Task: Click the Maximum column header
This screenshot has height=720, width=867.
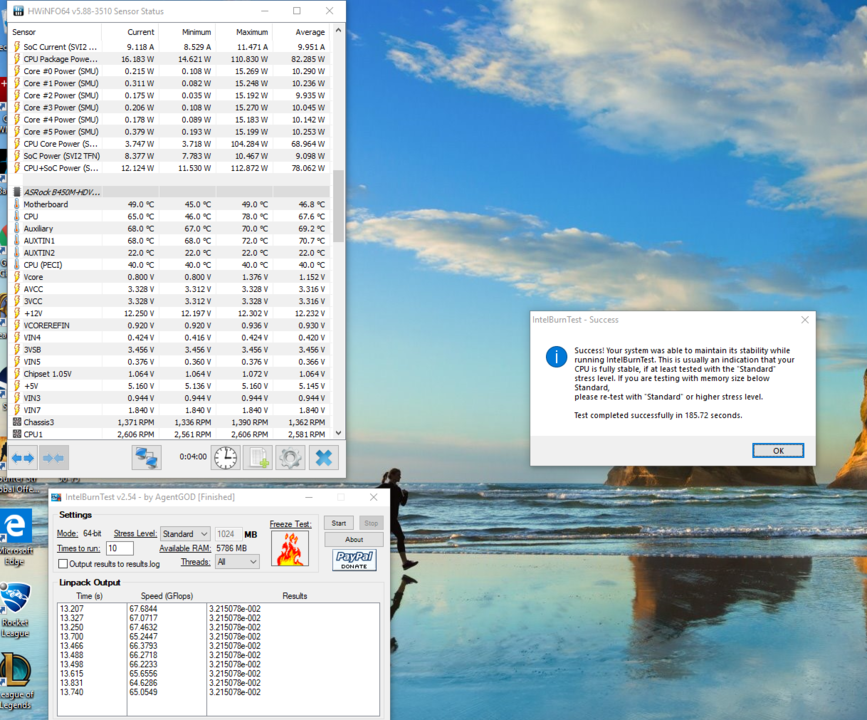Action: pos(244,32)
